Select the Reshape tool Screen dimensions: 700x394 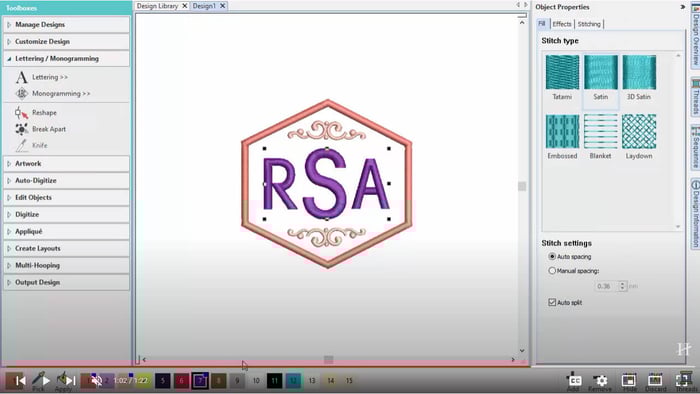point(36,113)
